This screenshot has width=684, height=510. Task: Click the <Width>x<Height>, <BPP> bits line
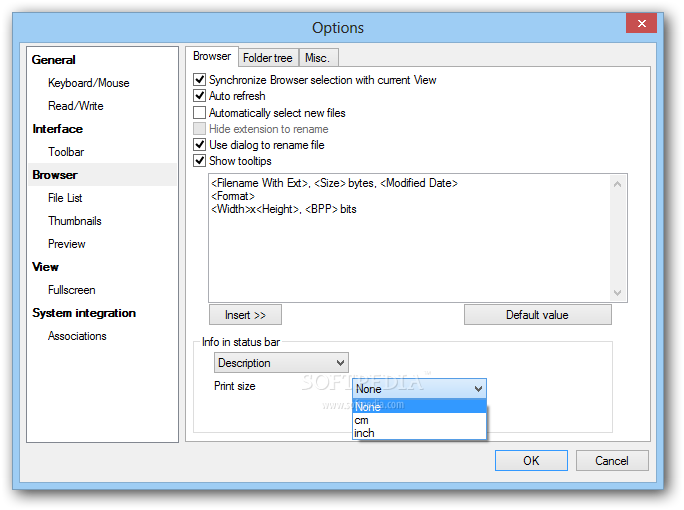pyautogui.click(x=284, y=209)
